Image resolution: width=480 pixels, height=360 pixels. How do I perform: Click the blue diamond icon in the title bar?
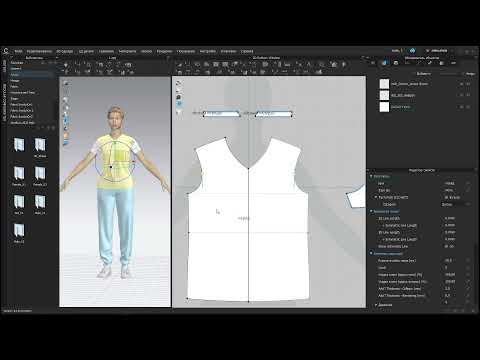(x=413, y=51)
